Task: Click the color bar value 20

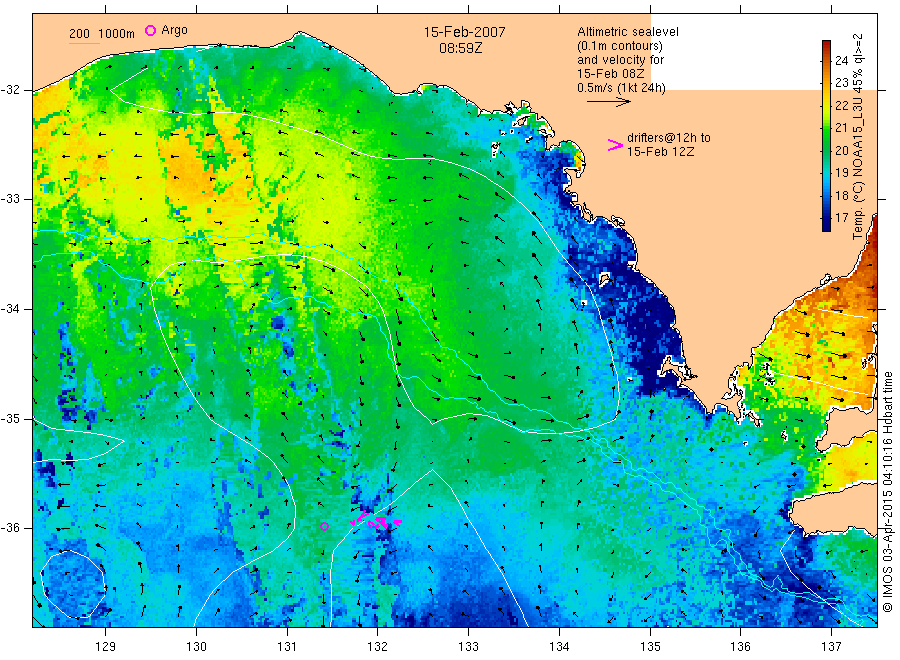Action: [x=841, y=150]
